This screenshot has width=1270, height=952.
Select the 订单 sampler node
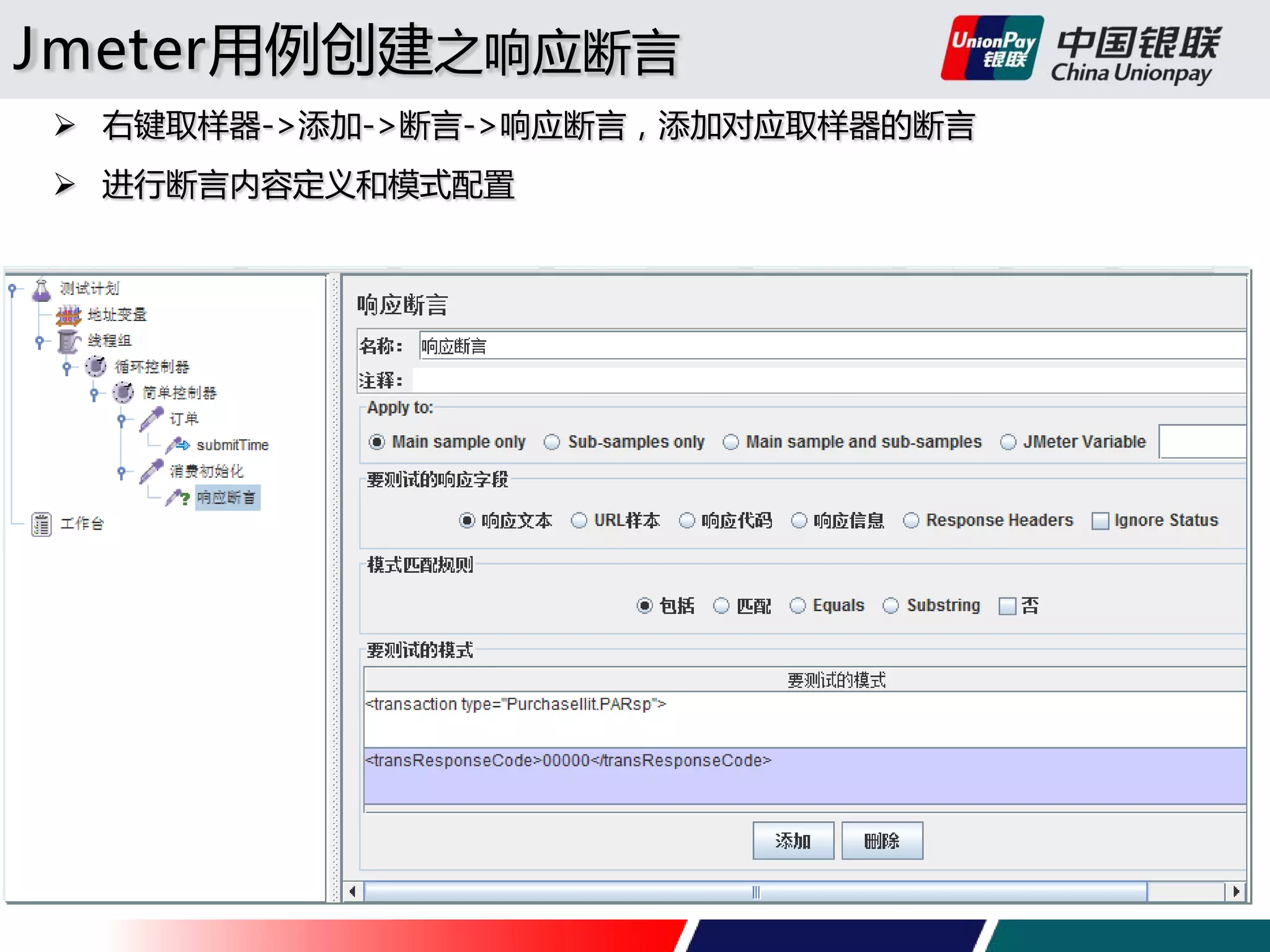pyautogui.click(x=184, y=419)
